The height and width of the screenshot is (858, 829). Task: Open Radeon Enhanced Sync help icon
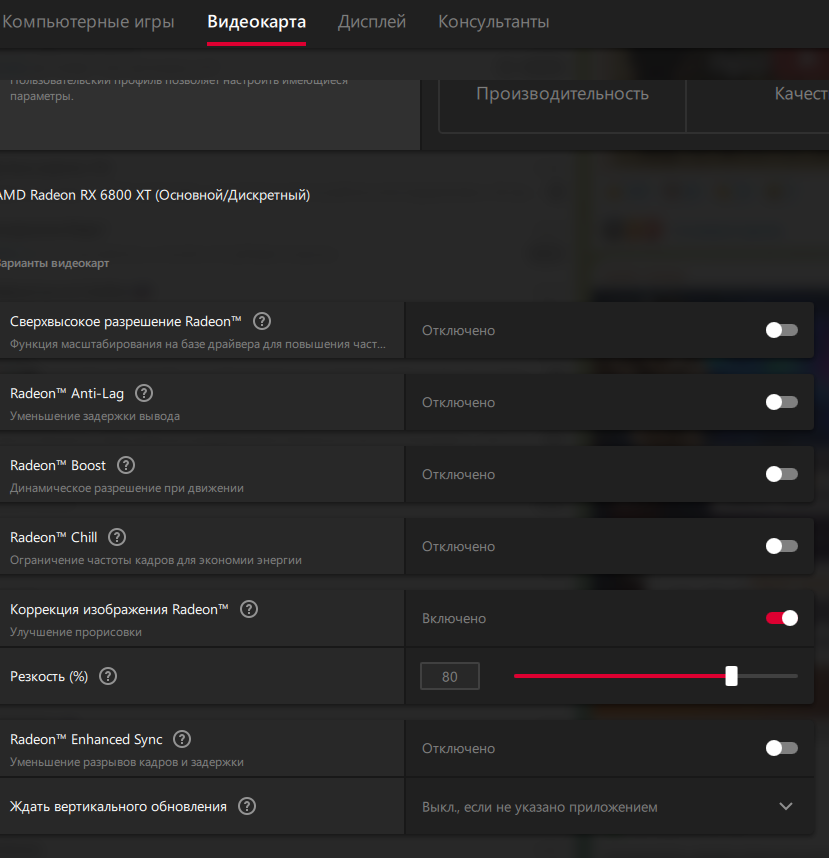pyautogui.click(x=182, y=739)
